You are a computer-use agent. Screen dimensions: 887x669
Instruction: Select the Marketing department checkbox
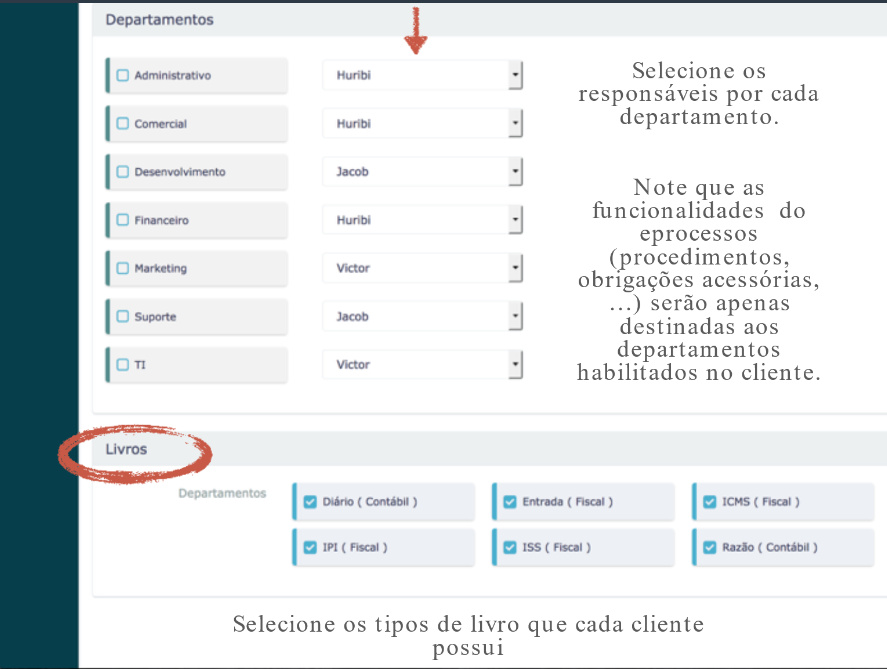click(x=123, y=269)
